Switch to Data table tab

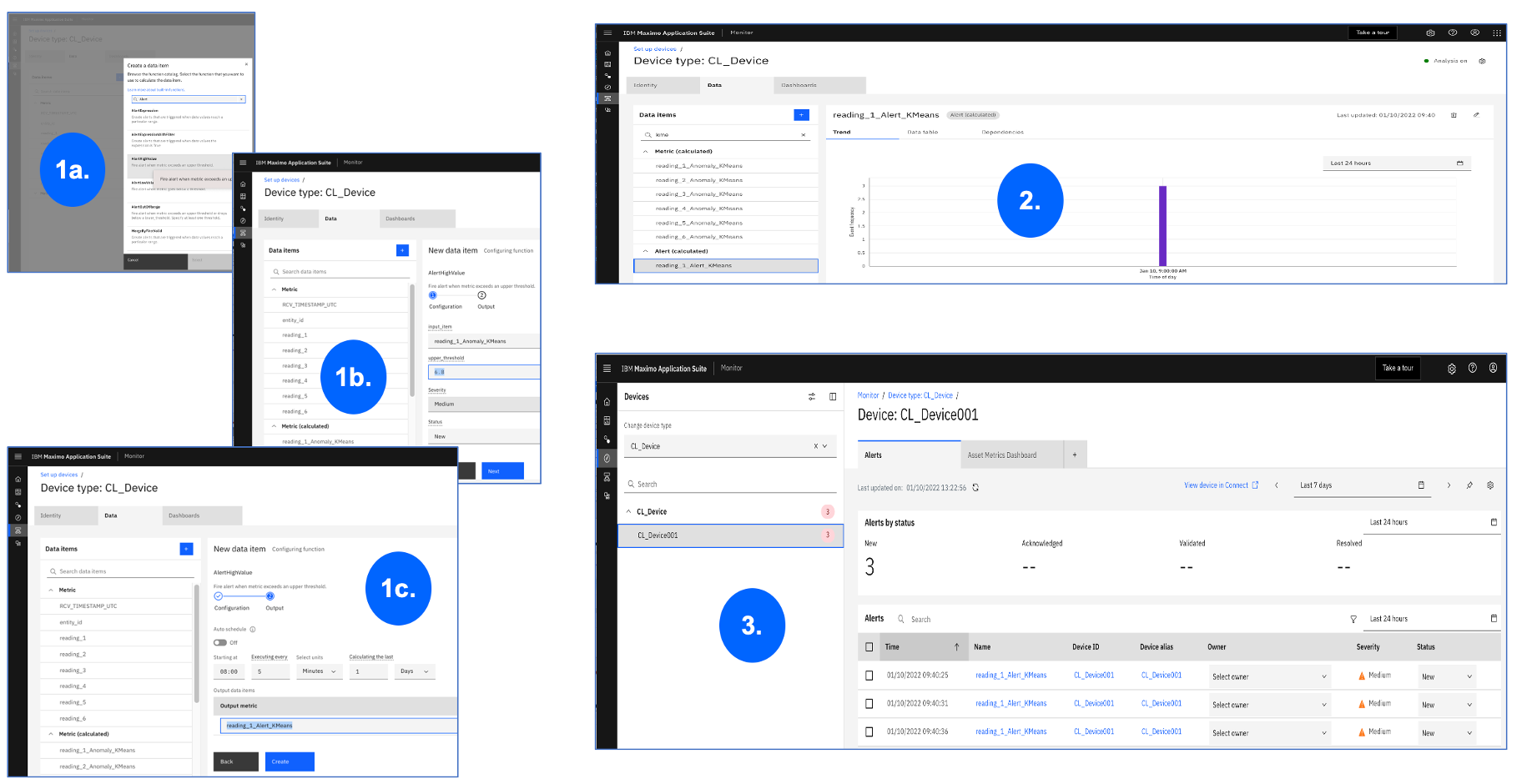tap(922, 132)
